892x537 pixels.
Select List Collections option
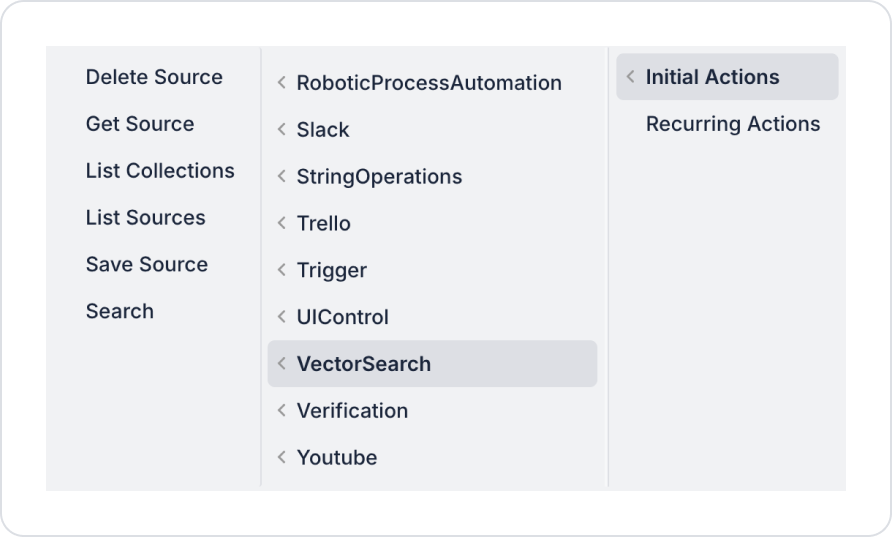[x=160, y=171]
